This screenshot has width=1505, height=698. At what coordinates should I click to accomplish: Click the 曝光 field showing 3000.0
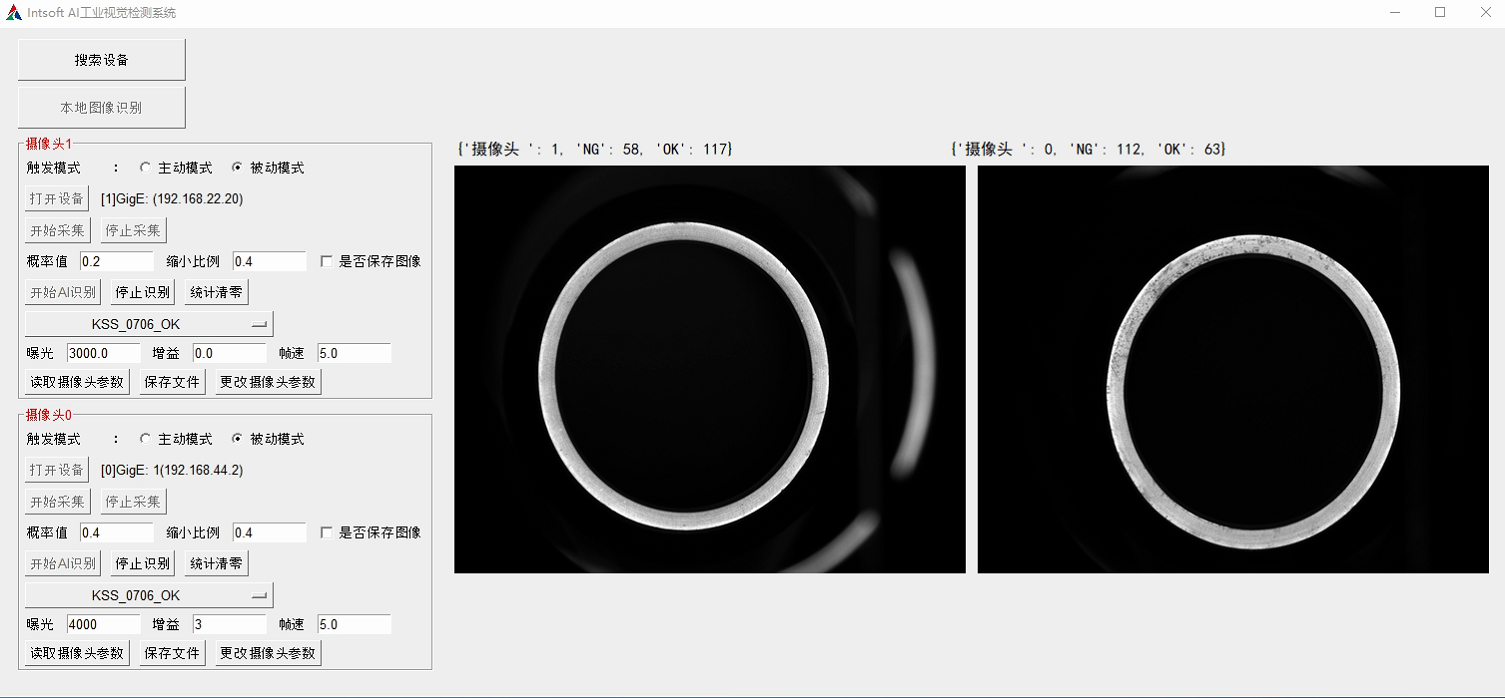click(x=103, y=353)
